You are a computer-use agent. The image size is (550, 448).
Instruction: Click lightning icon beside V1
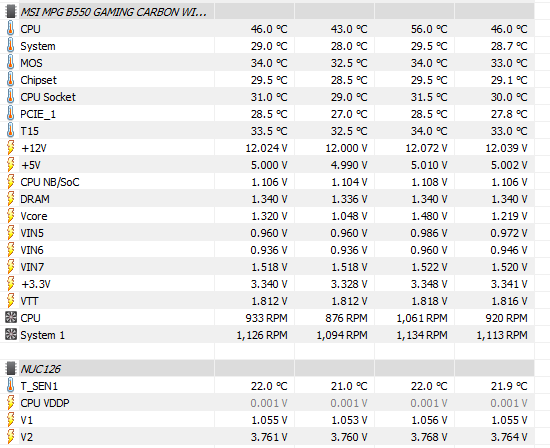coord(11,420)
